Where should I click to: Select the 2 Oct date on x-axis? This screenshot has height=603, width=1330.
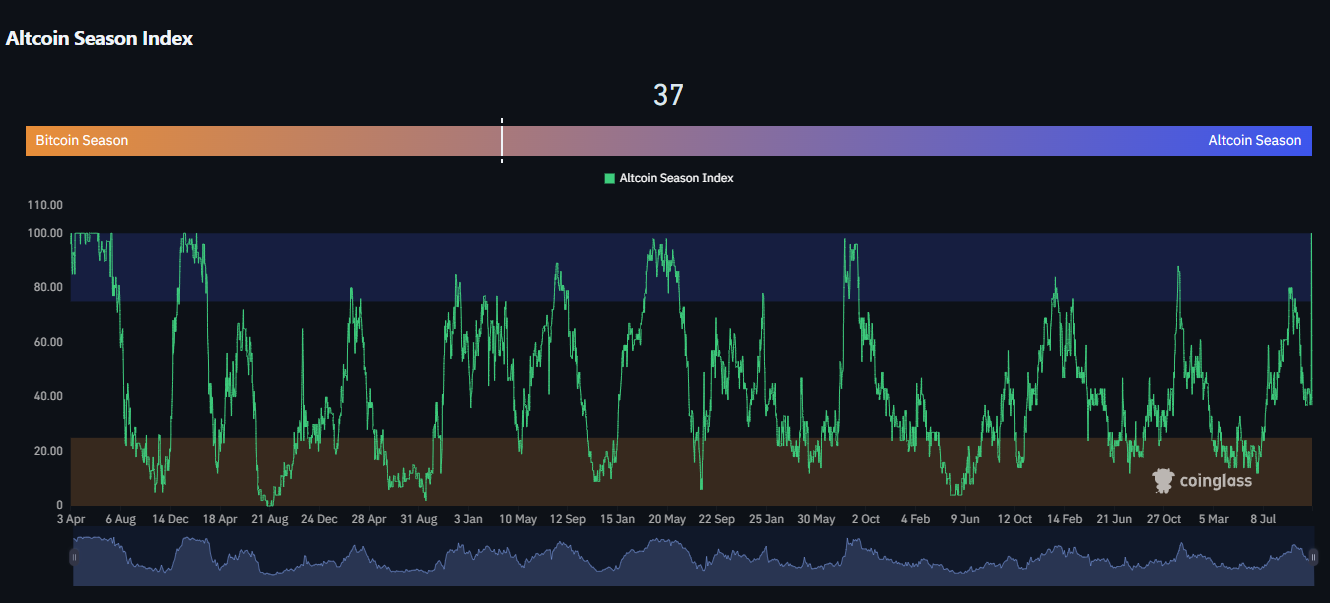866,519
